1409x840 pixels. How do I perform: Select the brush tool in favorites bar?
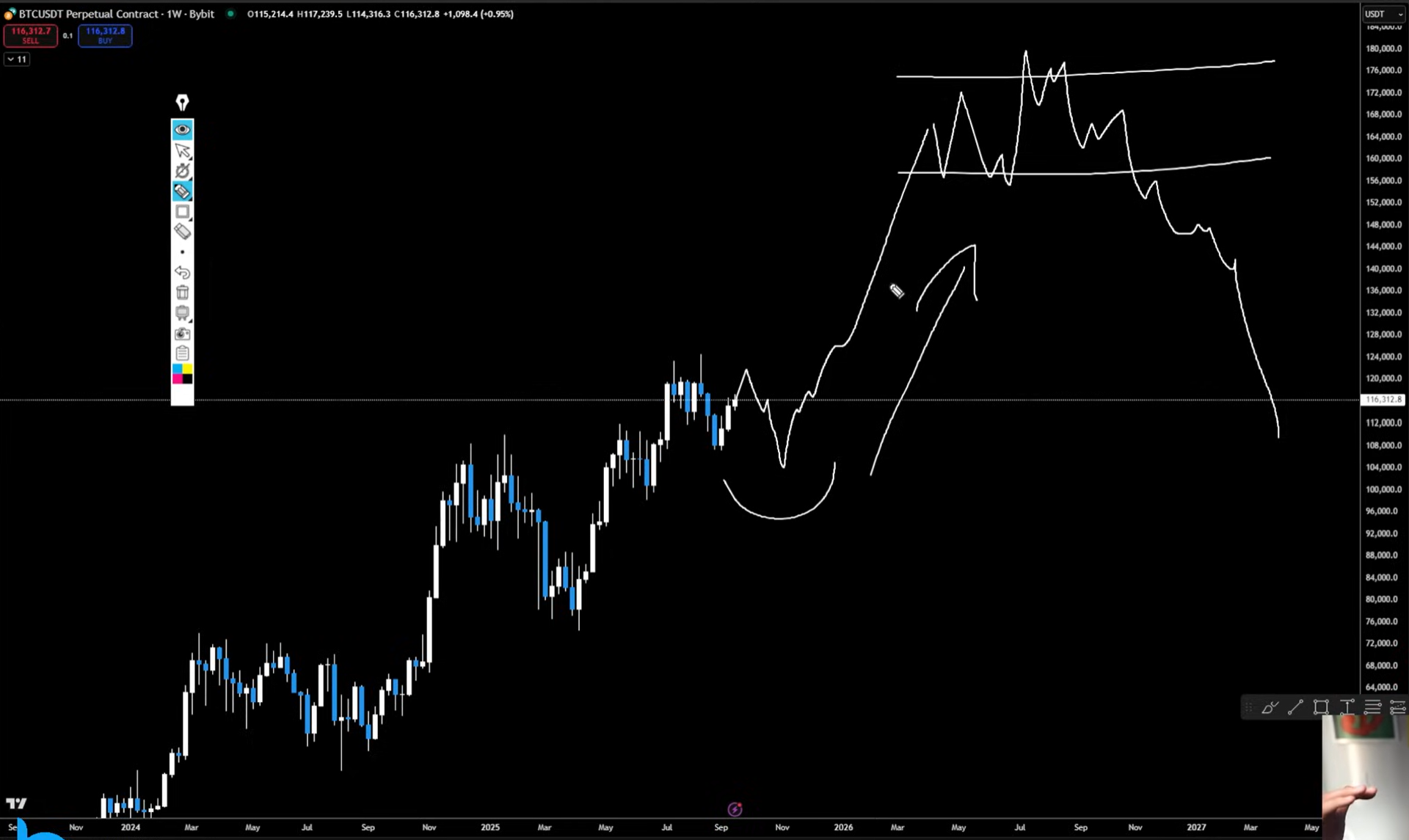[1270, 707]
